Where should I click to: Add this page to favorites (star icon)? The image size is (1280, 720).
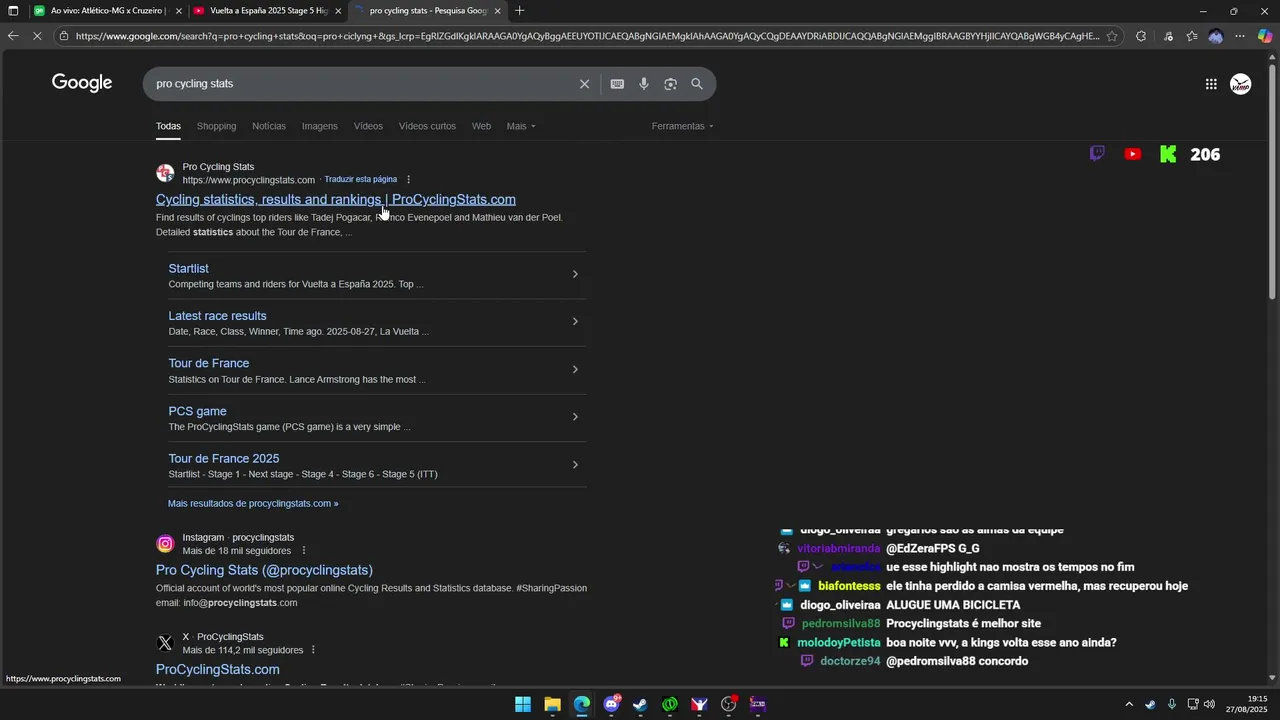pyautogui.click(x=1112, y=36)
